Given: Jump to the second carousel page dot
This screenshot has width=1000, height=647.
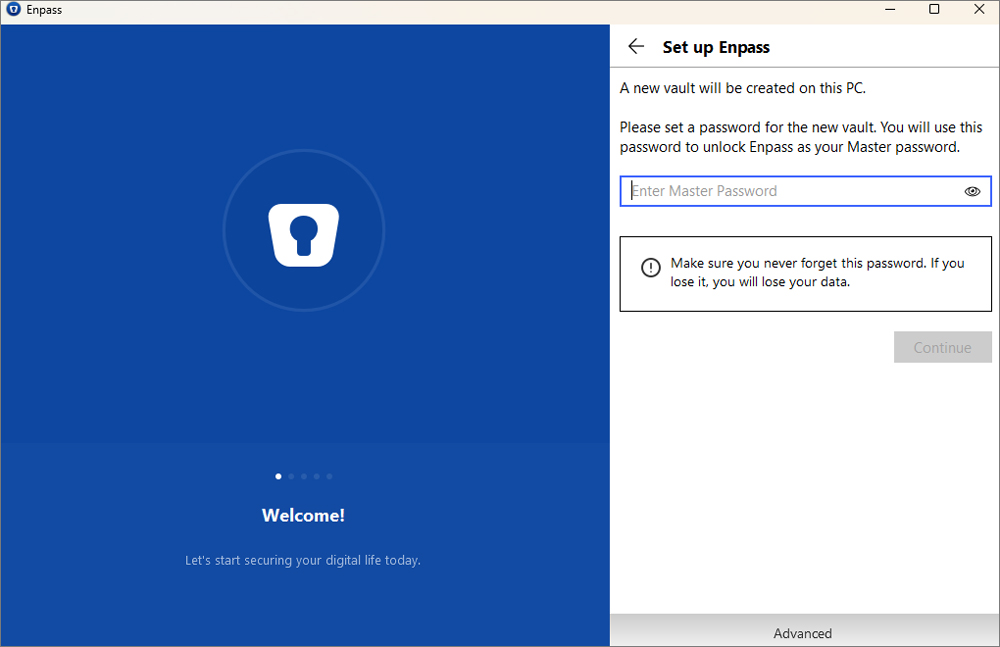Looking at the screenshot, I should (x=291, y=476).
